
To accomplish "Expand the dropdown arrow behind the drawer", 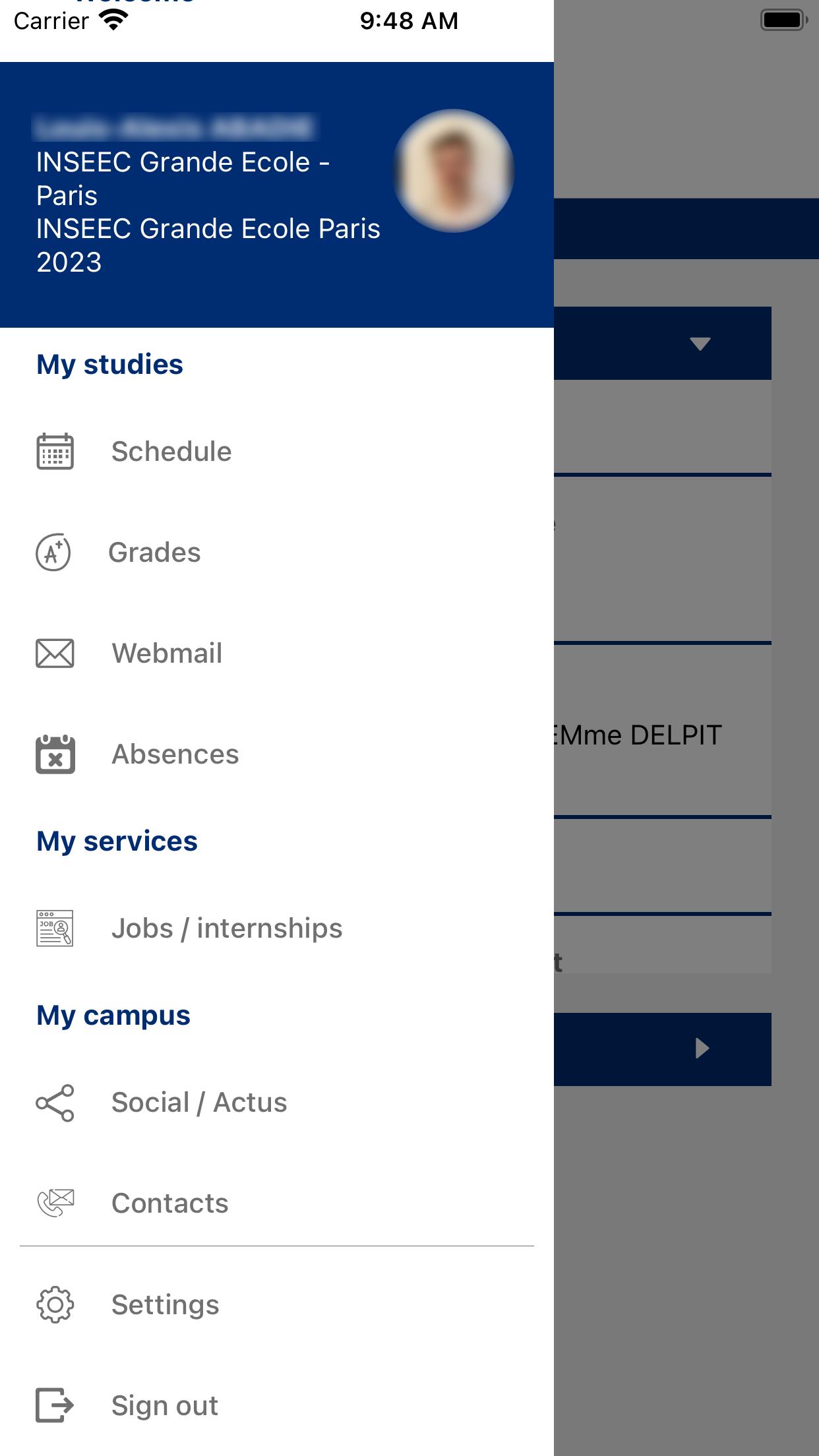I will [700, 344].
